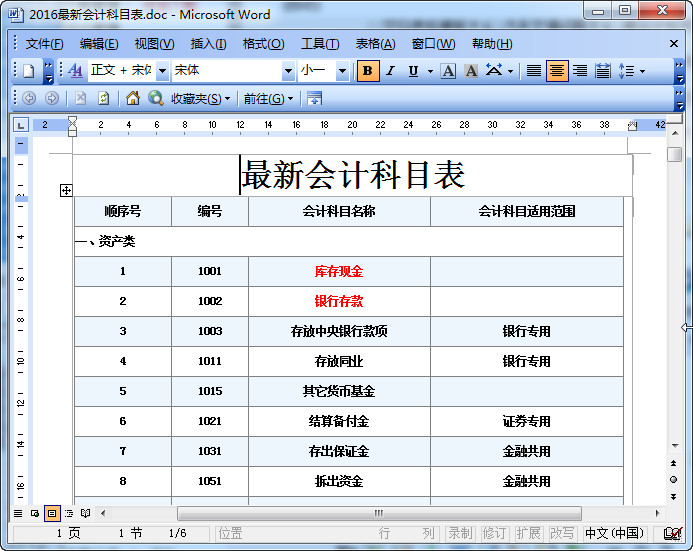Create a new blank document
Screen dimensions: 693x551
[29, 71]
